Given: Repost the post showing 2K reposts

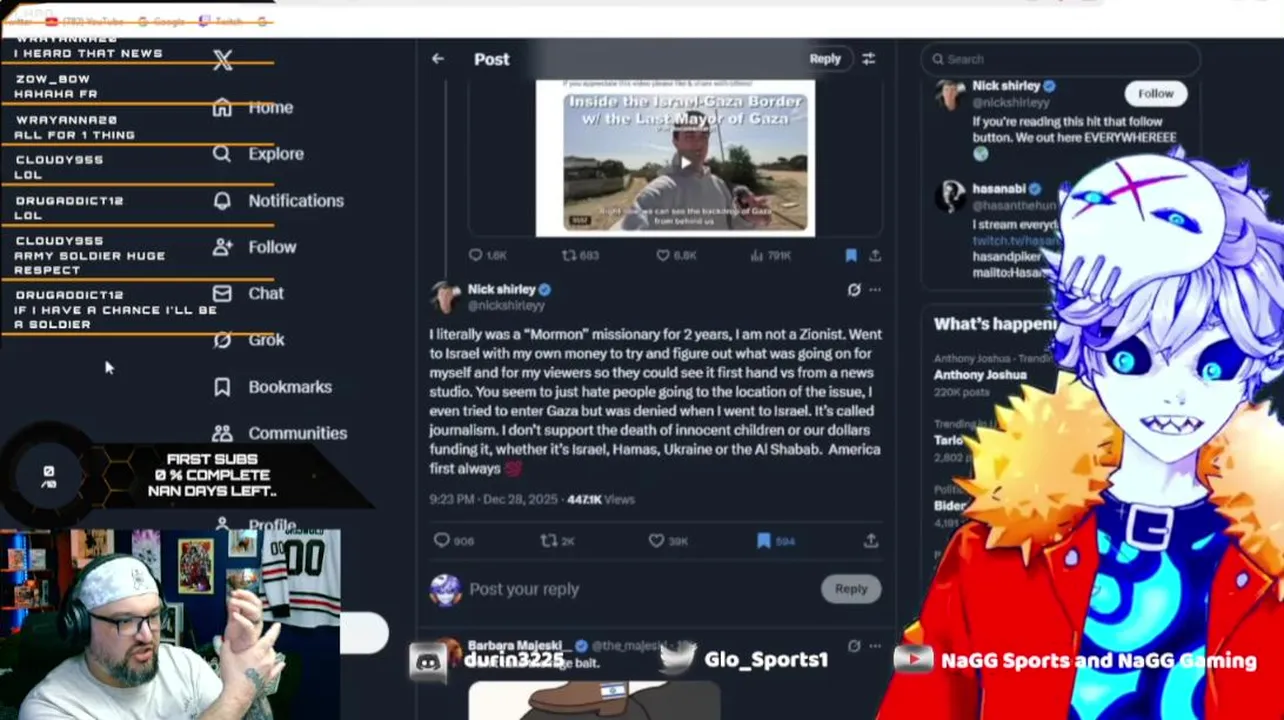Looking at the screenshot, I should (x=548, y=541).
